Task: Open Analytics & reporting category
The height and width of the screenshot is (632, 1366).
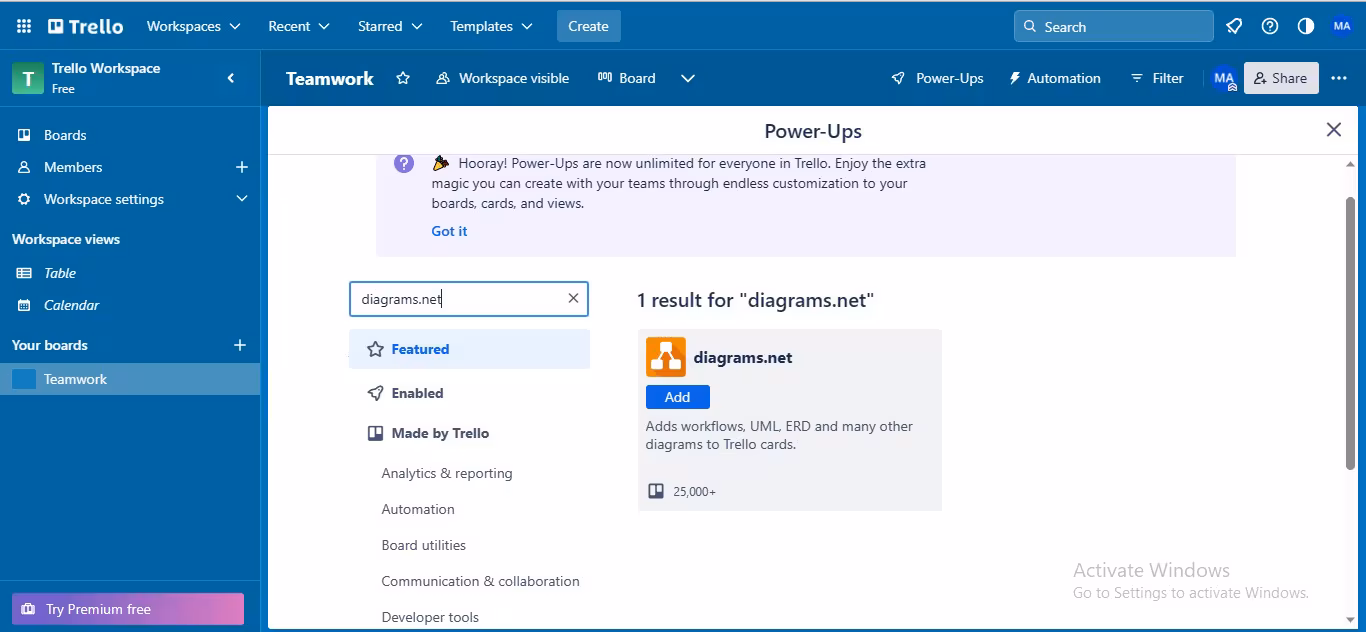Action: [x=447, y=473]
